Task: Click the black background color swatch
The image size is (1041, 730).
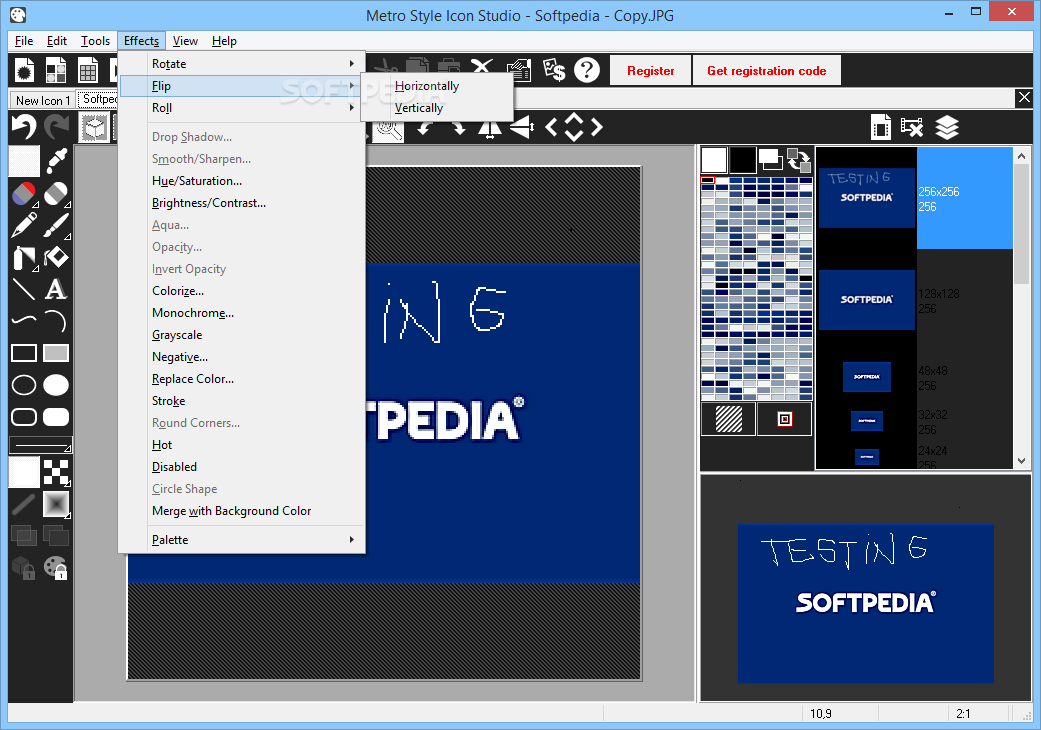Action: click(742, 160)
